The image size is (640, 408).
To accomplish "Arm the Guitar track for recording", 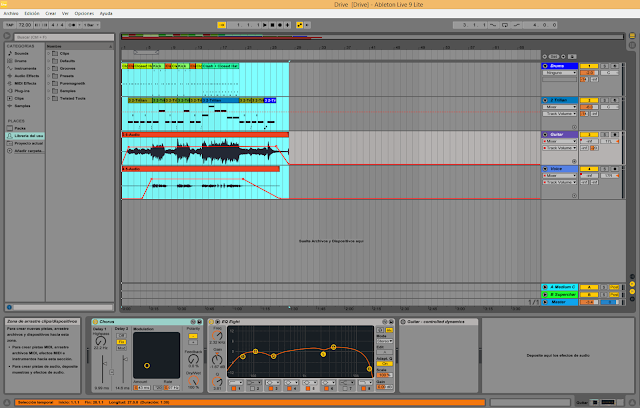I will [x=614, y=134].
